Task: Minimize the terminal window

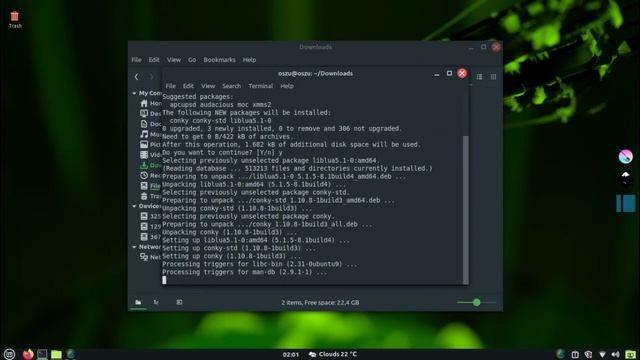Action: [436, 74]
